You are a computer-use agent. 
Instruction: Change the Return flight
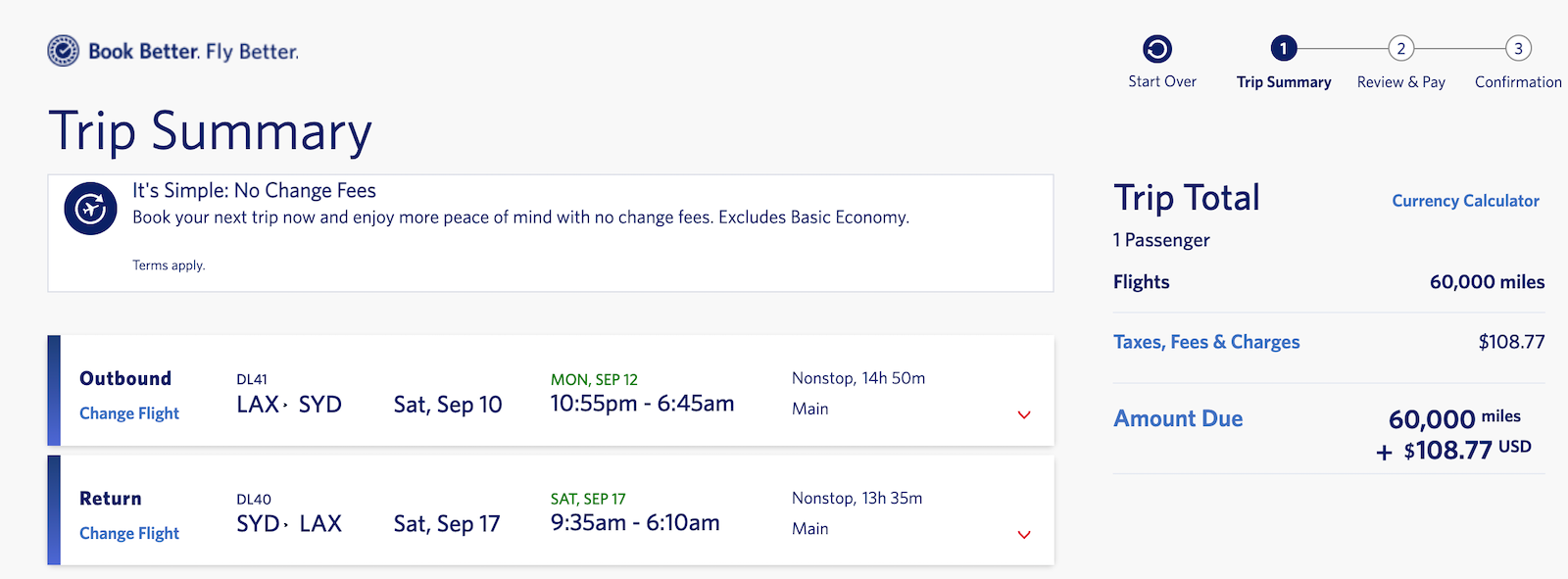pyautogui.click(x=128, y=533)
